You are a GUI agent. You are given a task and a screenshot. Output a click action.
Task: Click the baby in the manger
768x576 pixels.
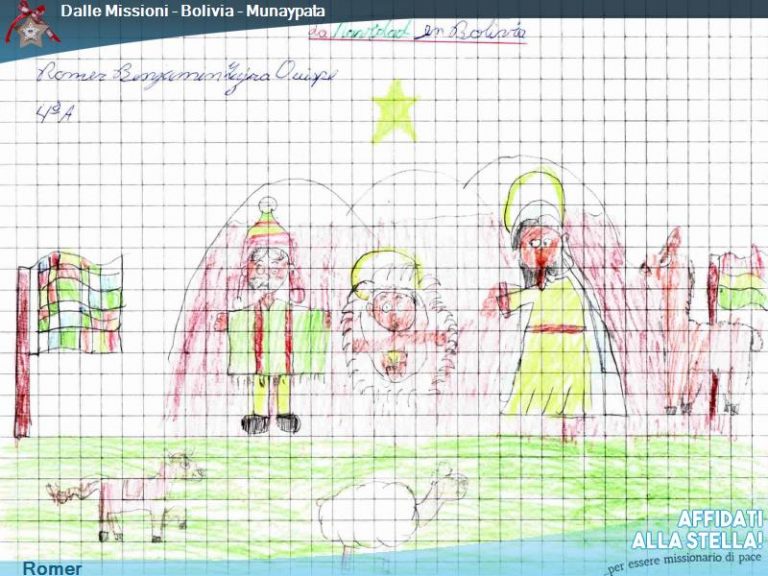tap(397, 330)
